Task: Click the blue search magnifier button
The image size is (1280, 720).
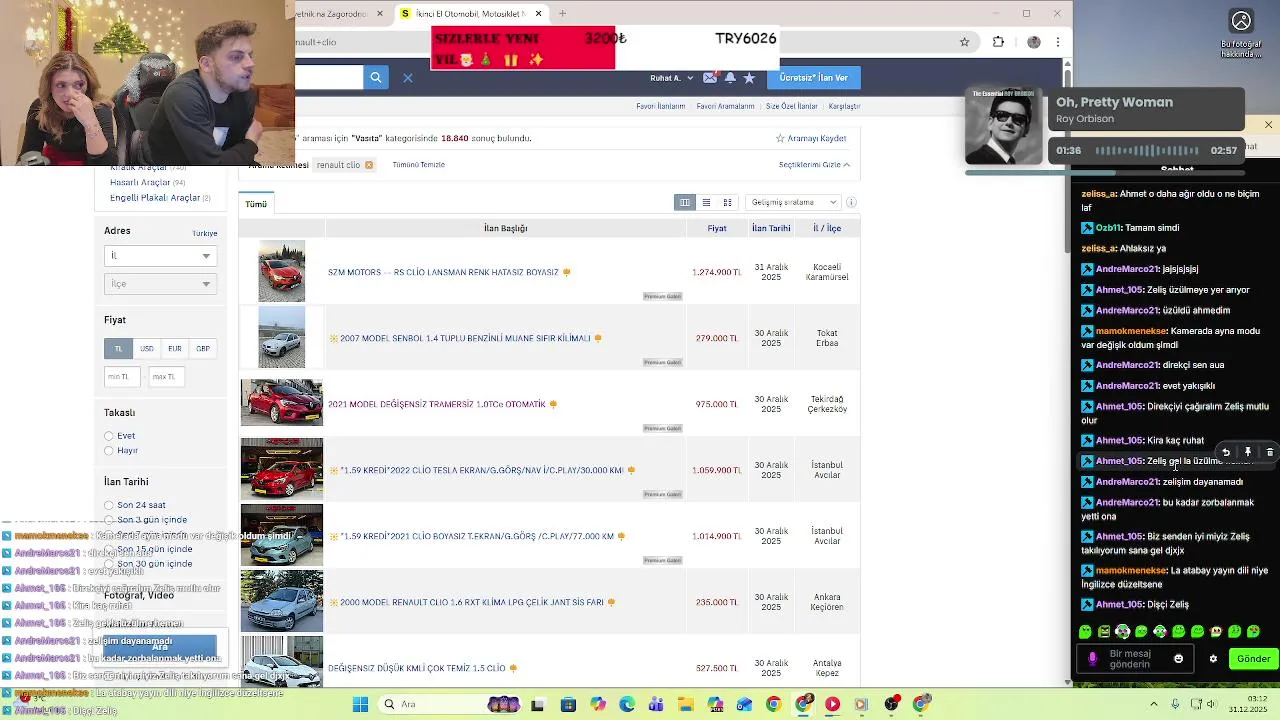Action: pyautogui.click(x=375, y=77)
